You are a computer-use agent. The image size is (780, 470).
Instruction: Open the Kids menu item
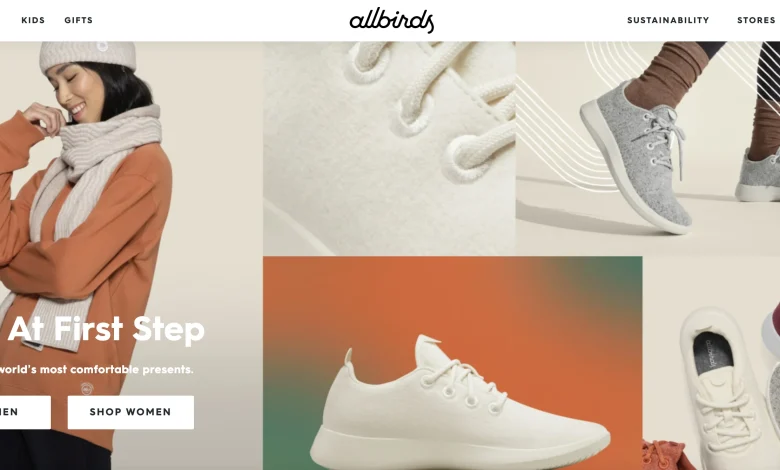point(33,20)
